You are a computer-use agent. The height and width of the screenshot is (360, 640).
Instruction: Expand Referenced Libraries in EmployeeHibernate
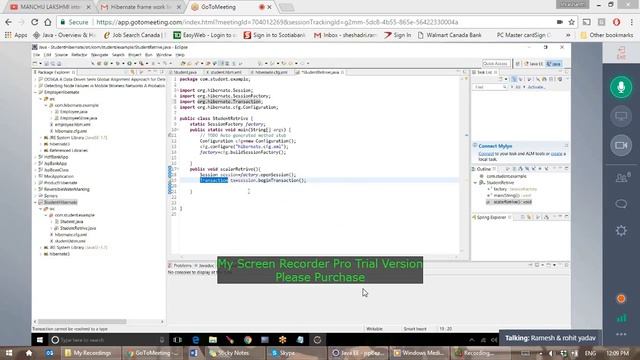[x=41, y=150]
